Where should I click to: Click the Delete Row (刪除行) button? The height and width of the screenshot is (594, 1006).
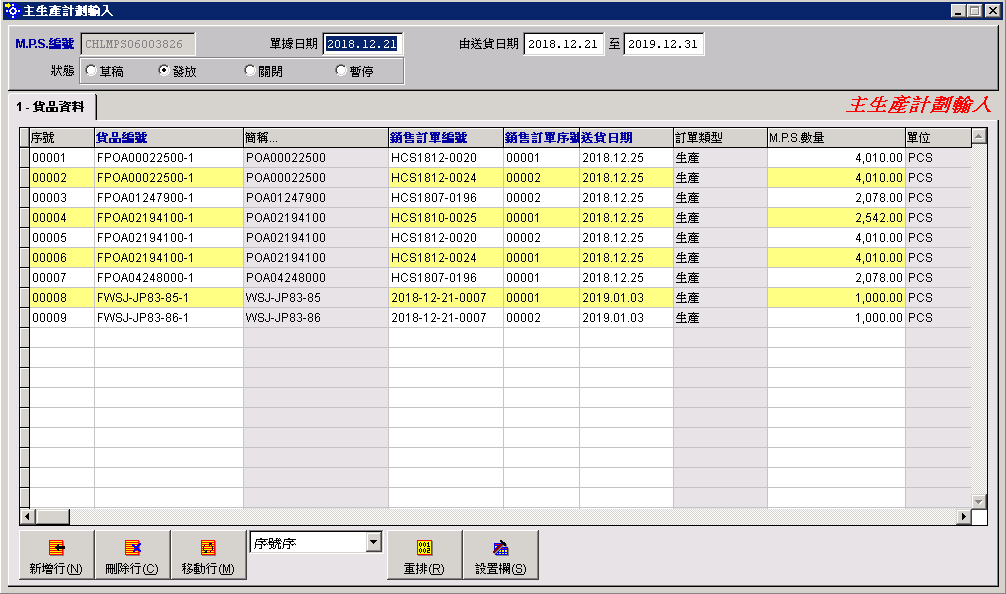pyautogui.click(x=132, y=555)
